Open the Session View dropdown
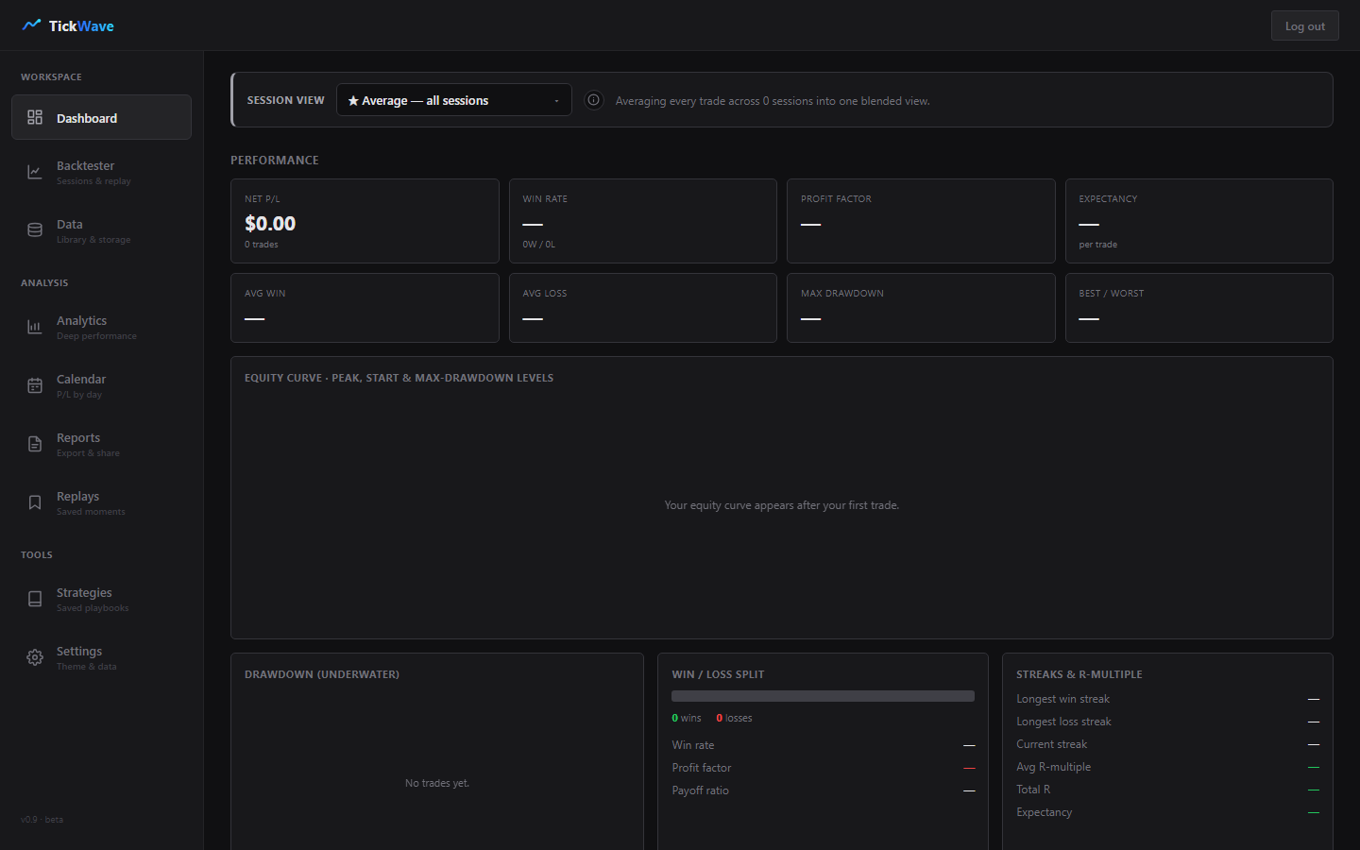Screen dimensions: 1360x850 pos(454,100)
